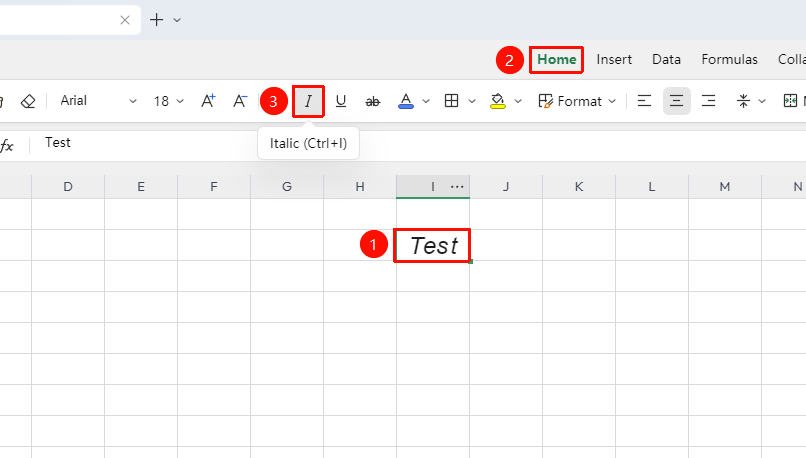Open the Arial font name dropdown

click(x=99, y=101)
